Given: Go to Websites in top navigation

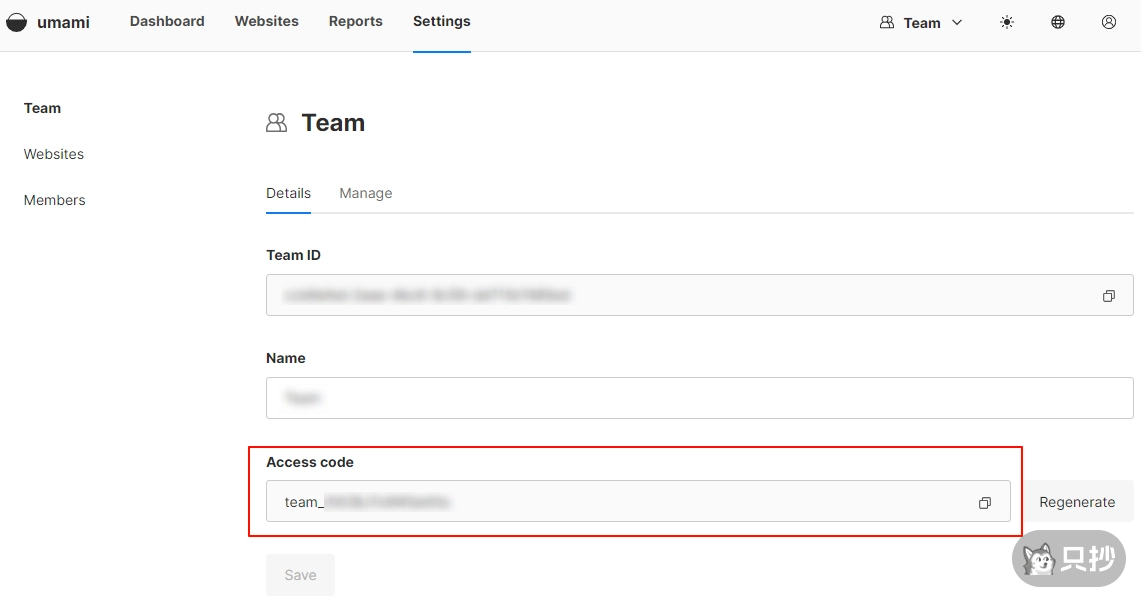Looking at the screenshot, I should point(266,21).
